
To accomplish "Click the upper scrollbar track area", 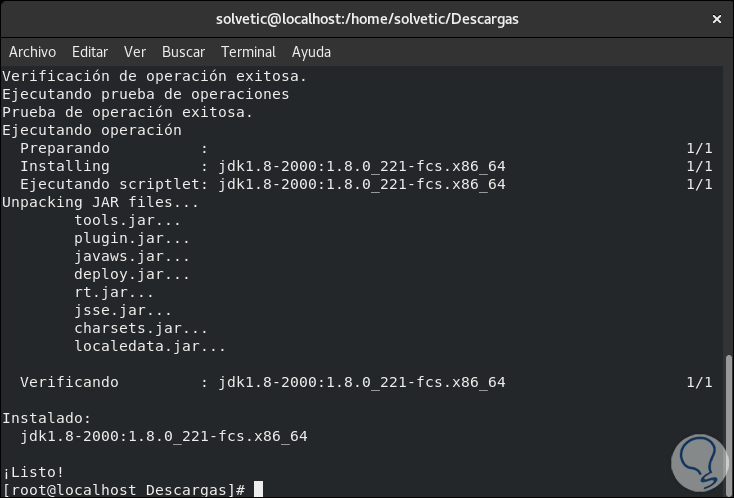I will [x=729, y=200].
